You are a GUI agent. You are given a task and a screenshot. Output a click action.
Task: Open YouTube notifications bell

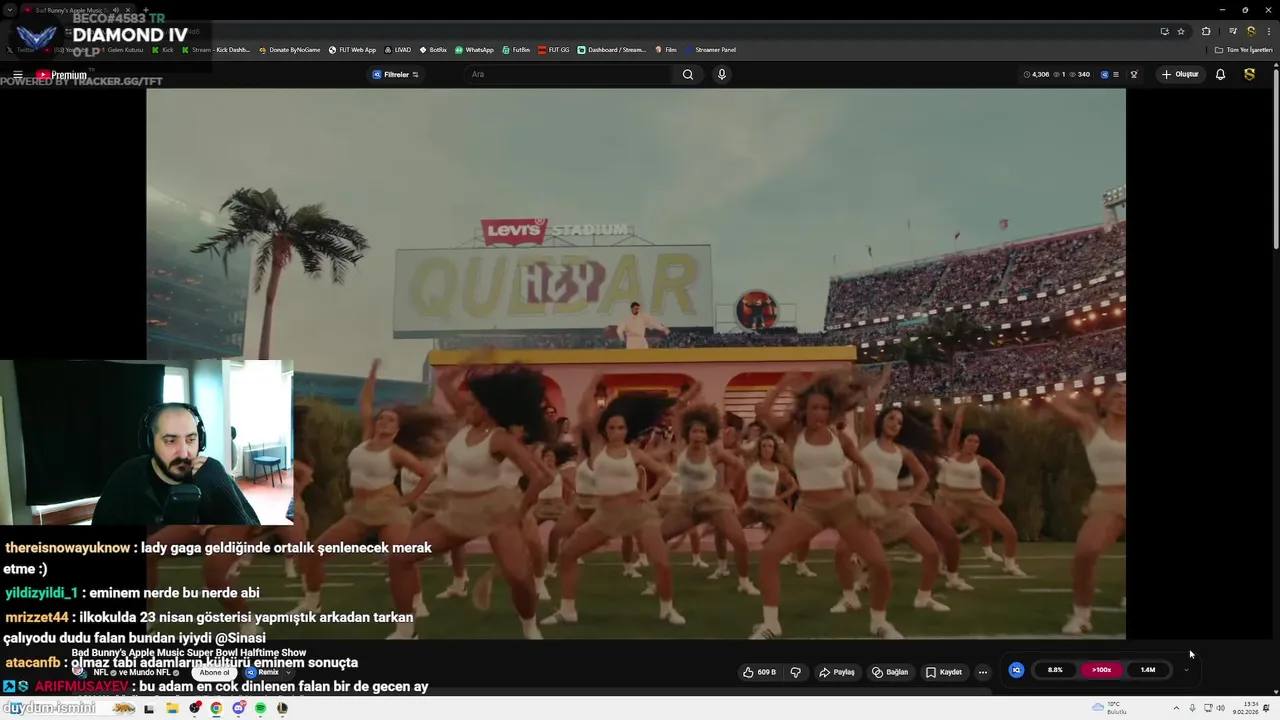[x=1220, y=74]
